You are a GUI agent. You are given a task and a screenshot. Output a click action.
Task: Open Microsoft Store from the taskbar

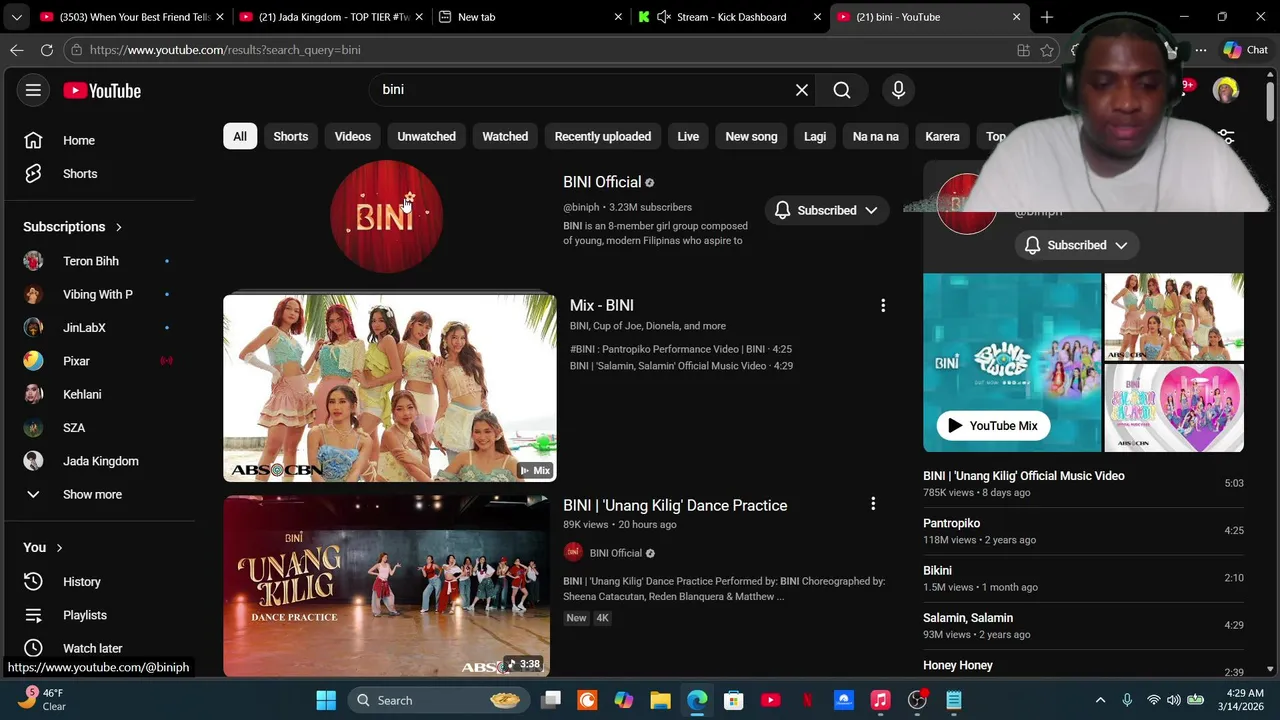pos(734,700)
